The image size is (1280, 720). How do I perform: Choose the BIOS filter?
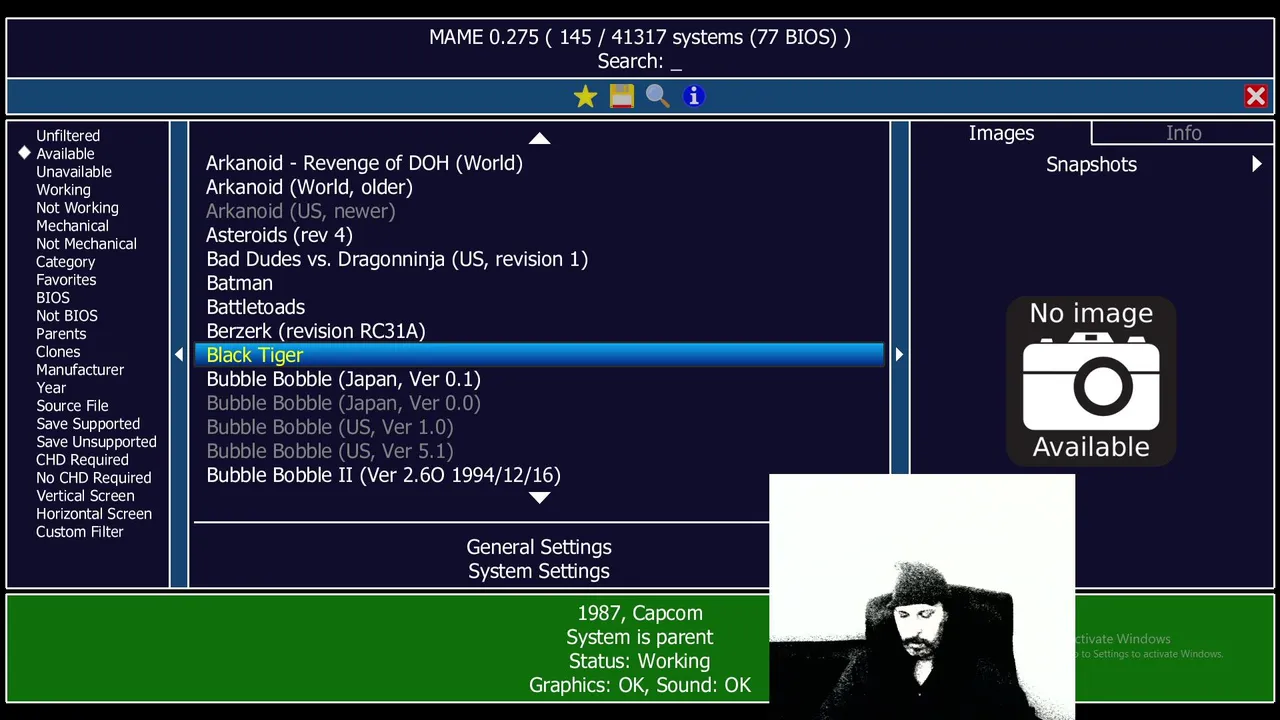(x=53, y=298)
